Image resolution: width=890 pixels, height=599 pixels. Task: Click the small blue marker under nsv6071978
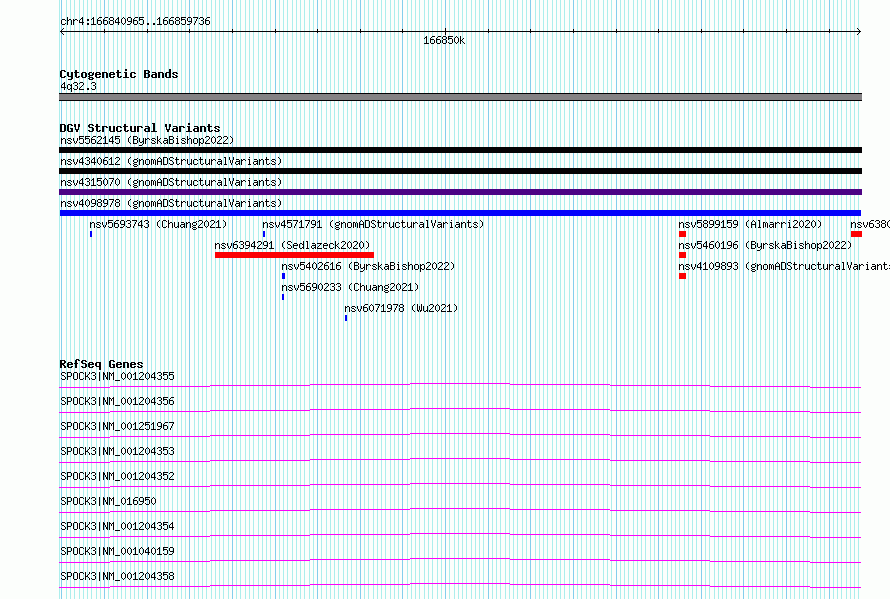click(x=346, y=318)
